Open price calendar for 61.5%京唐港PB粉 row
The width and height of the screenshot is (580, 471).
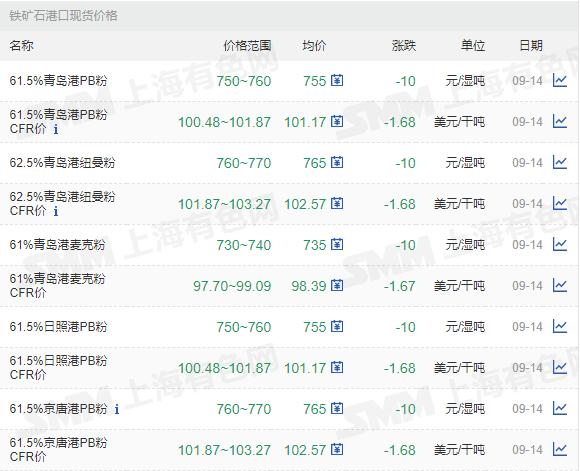[x=337, y=409]
